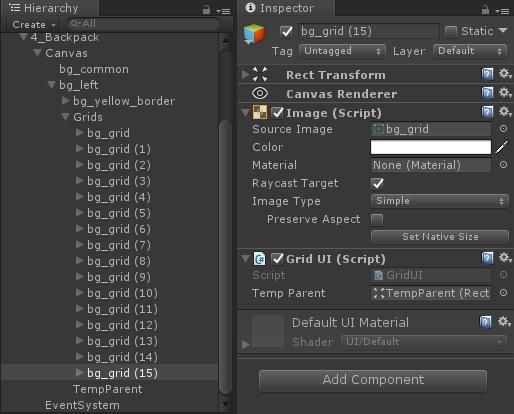The image size is (514, 414).
Task: Click the Source Image bg_grid field
Action: (431, 129)
